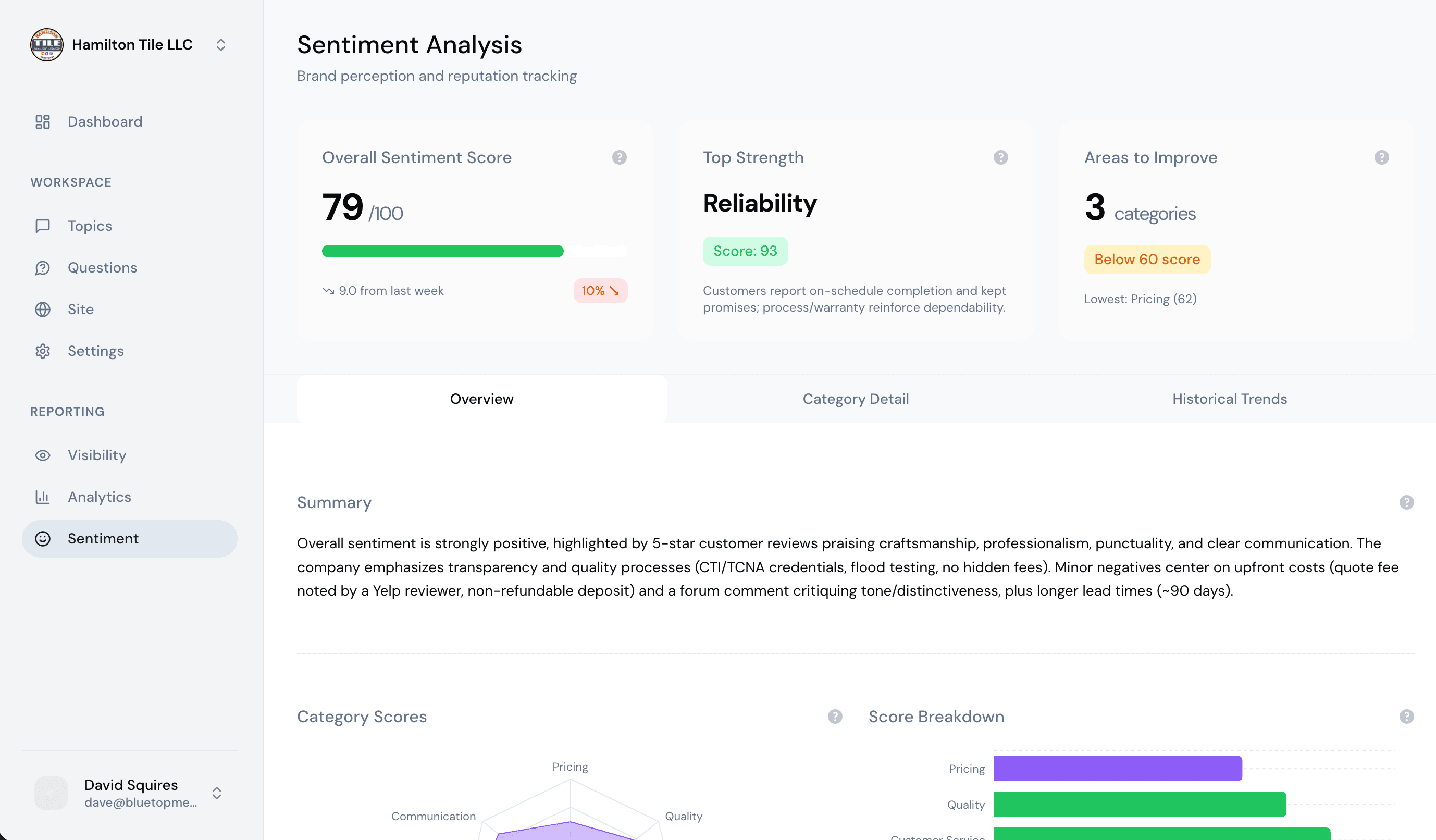The width and height of the screenshot is (1436, 840).
Task: Open the Dashboard section
Action: point(105,121)
